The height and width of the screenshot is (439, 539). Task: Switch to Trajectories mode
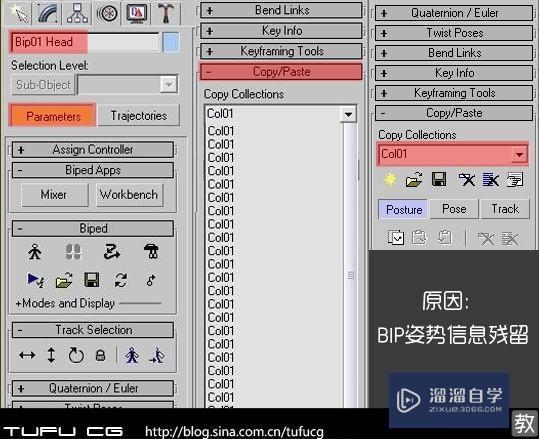[x=139, y=116]
